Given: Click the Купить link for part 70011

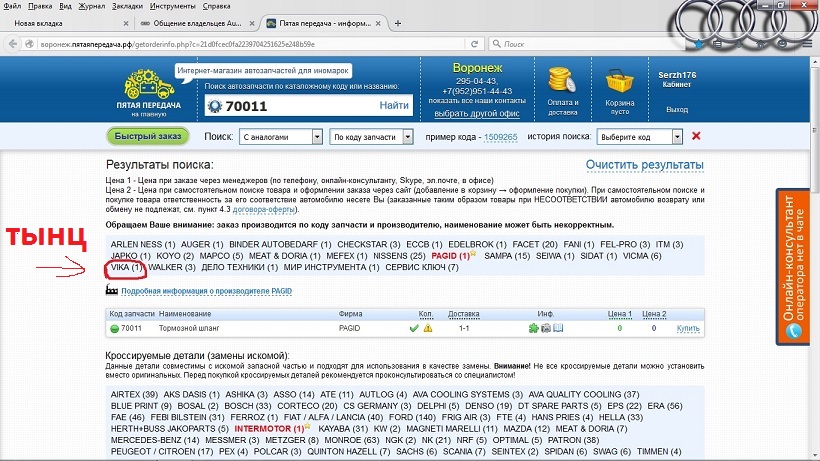Looking at the screenshot, I should point(688,328).
